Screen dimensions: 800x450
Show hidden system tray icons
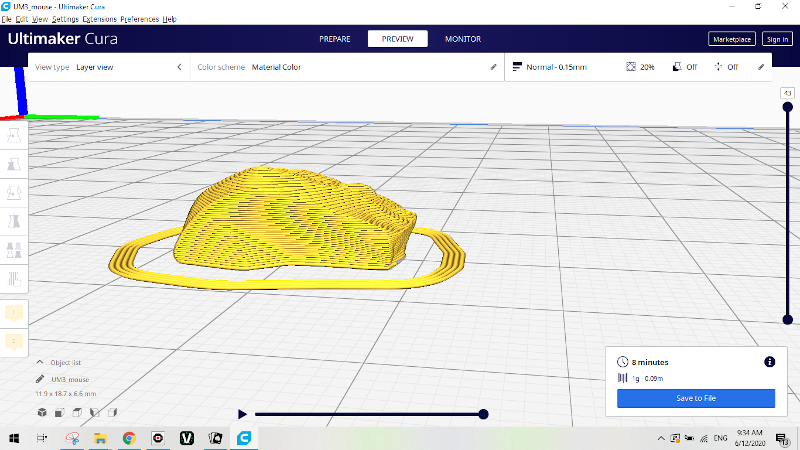[x=661, y=438]
